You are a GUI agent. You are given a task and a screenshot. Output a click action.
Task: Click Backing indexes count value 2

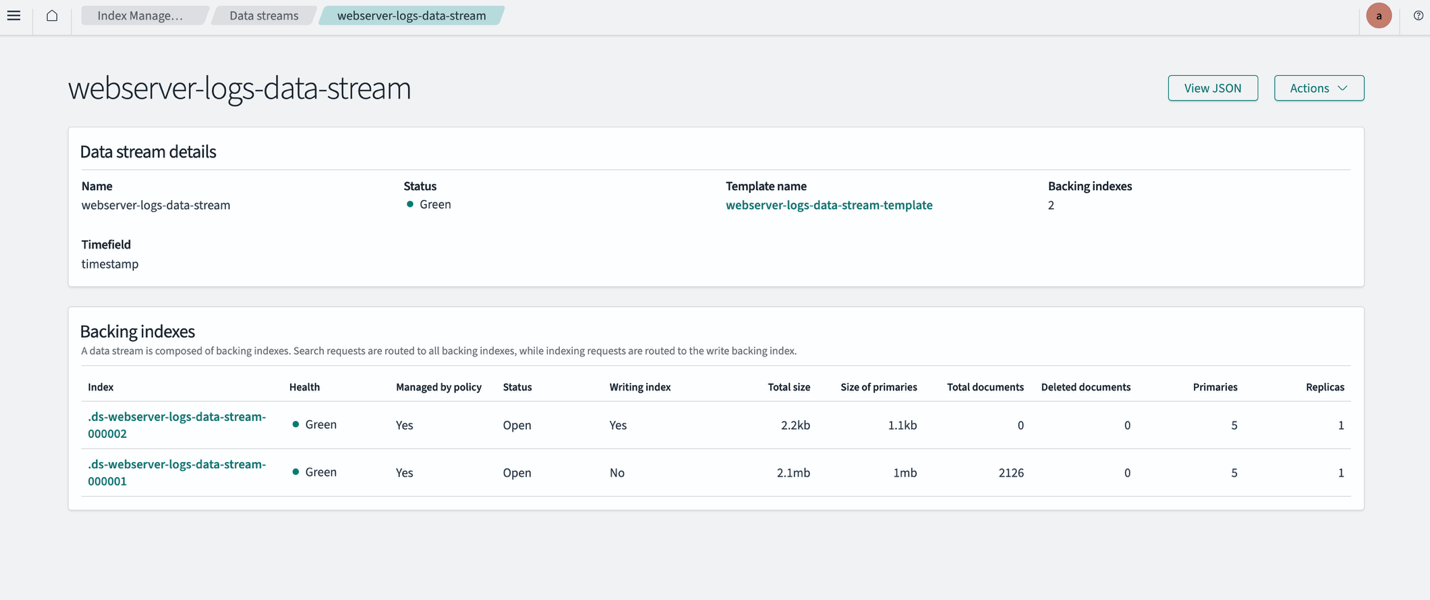[1051, 205]
